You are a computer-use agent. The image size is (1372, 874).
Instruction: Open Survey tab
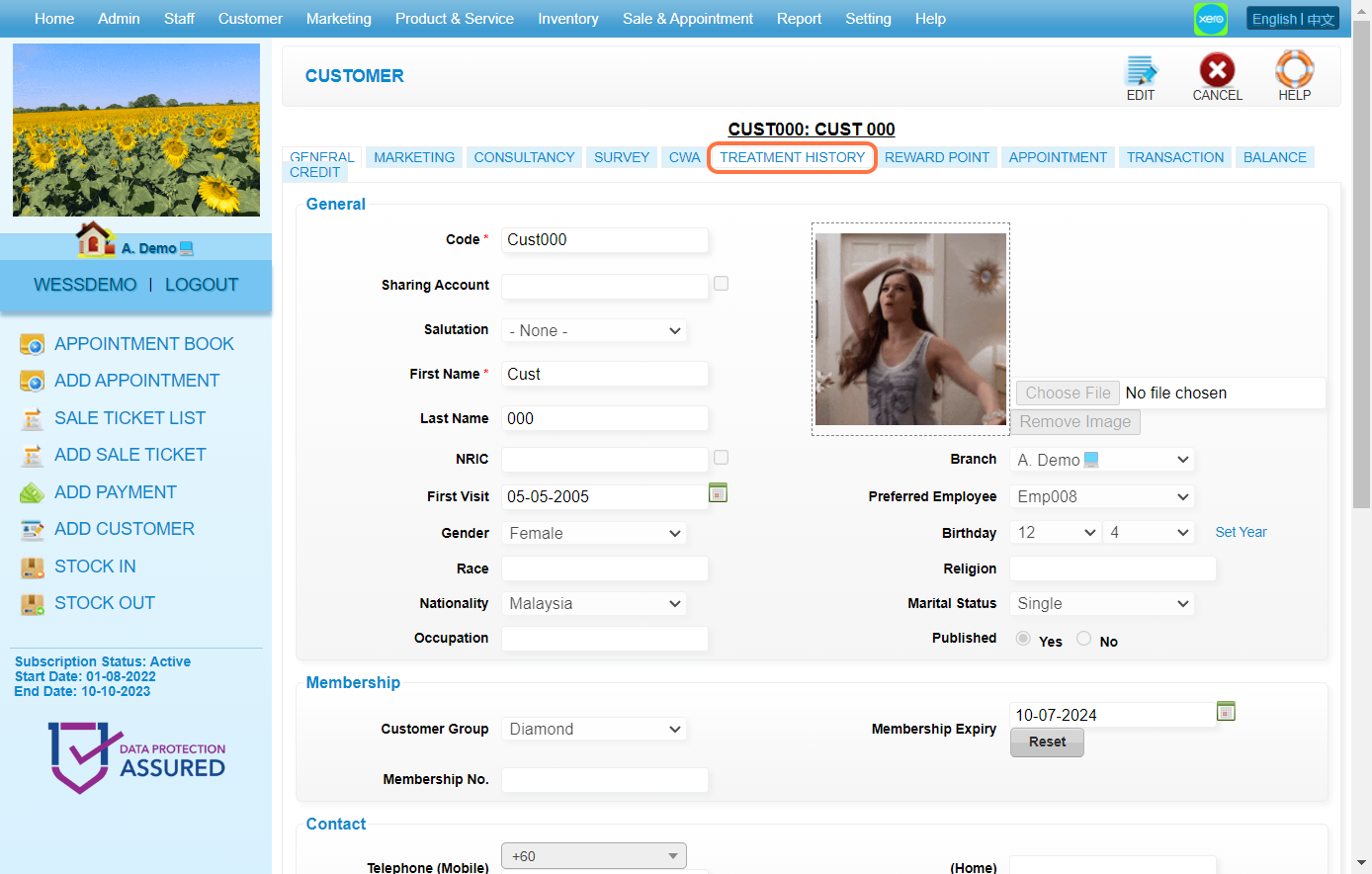point(622,157)
